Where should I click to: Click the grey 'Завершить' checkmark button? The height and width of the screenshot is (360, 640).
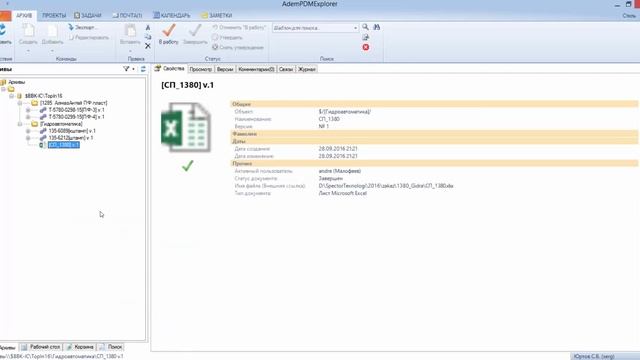(195, 33)
